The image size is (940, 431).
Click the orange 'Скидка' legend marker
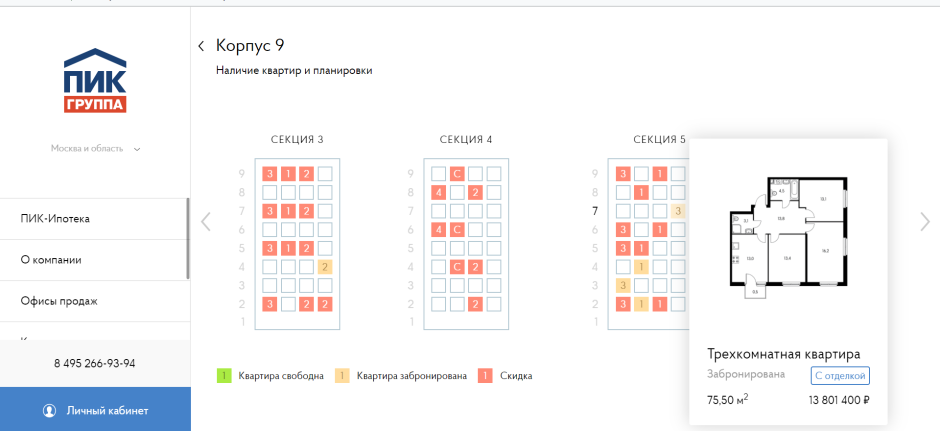486,376
